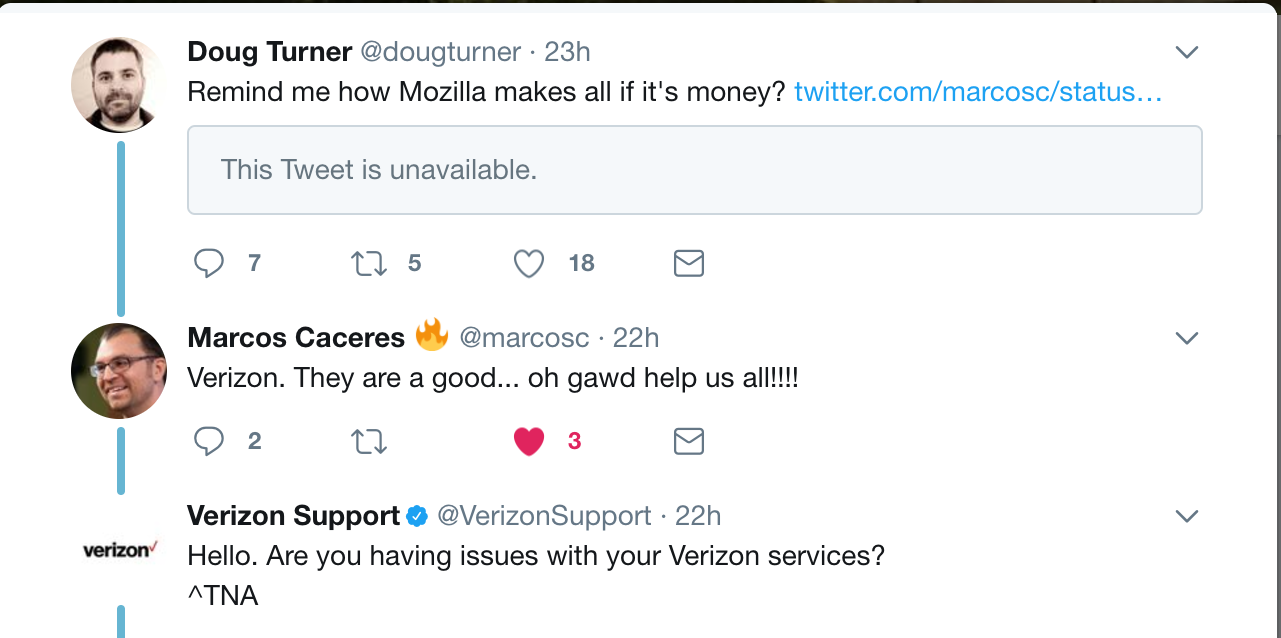The image size is (1281, 638).
Task: Share Marcos Caceres' tweet via message icon
Action: 689,441
